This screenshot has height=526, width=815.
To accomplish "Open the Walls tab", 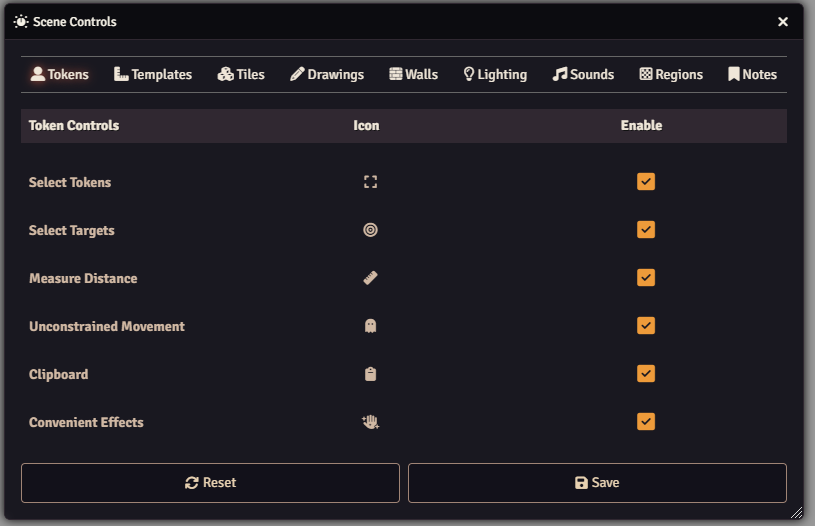I will click(x=414, y=74).
